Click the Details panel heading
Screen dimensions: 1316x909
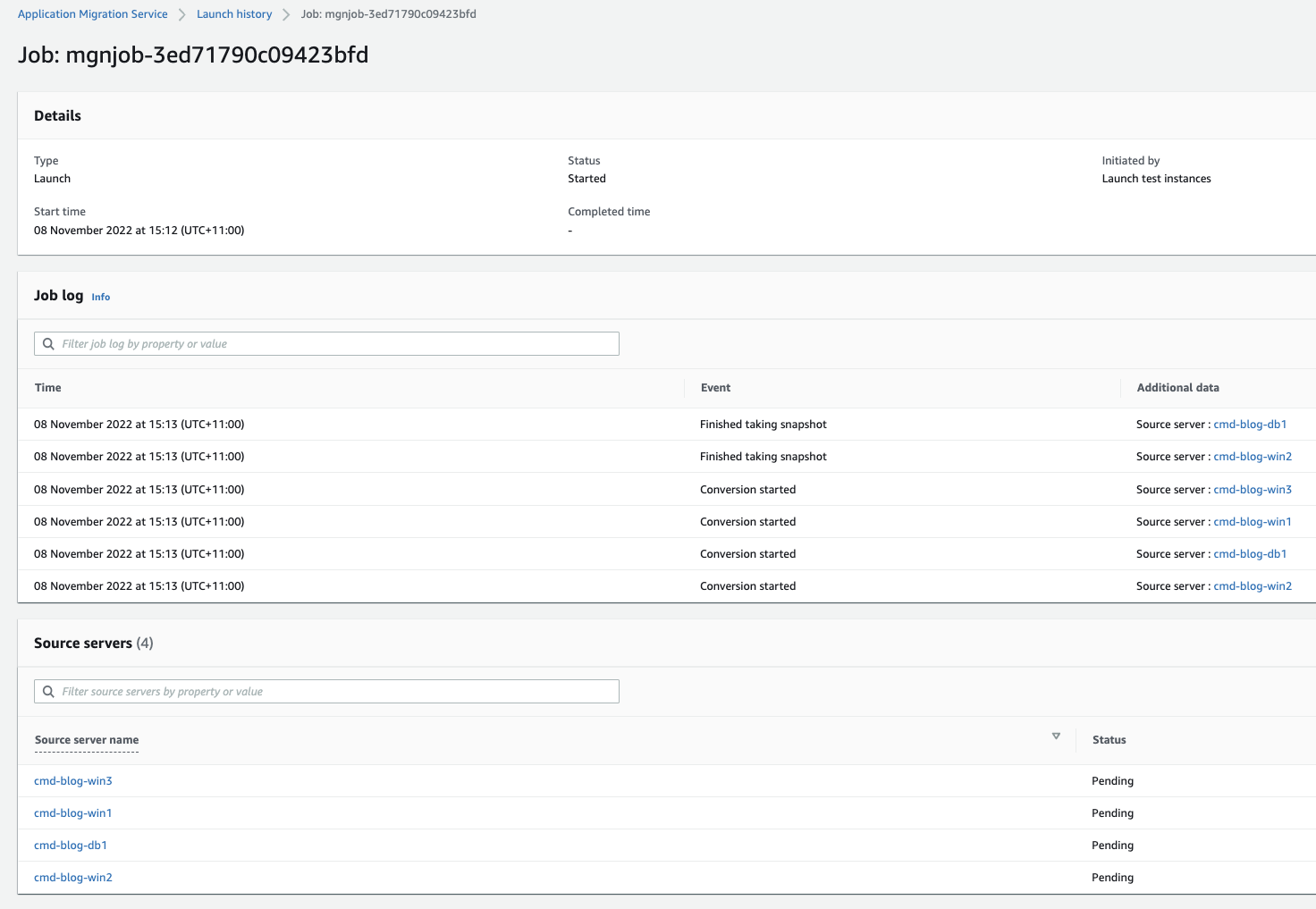coord(57,116)
